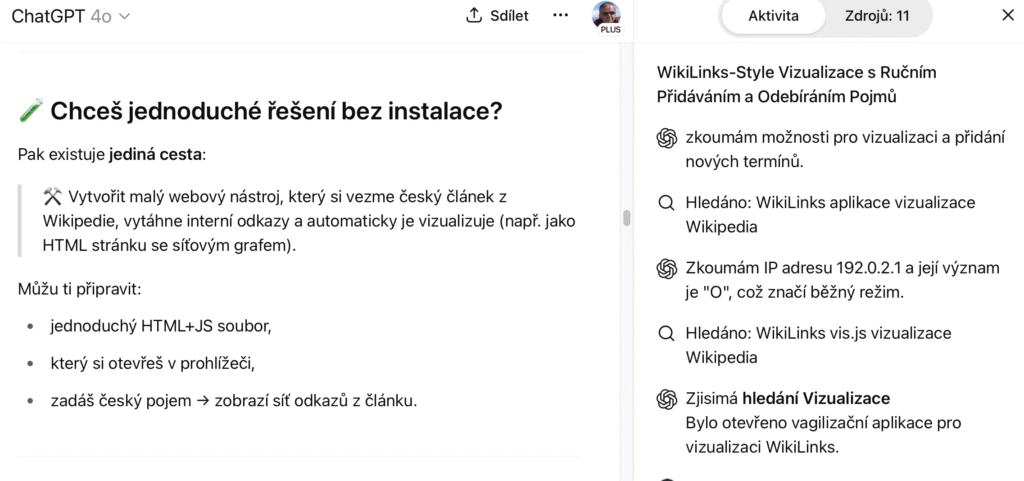The width and height of the screenshot is (1024, 481).
Task: Click ChatGPT logo beside 'Zkoumám IP adresu'
Action: [666, 268]
